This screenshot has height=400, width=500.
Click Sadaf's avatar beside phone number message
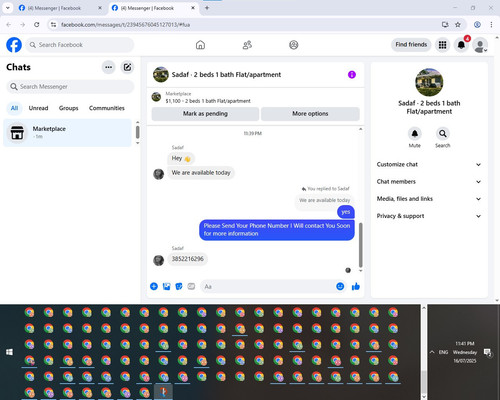tap(158, 260)
